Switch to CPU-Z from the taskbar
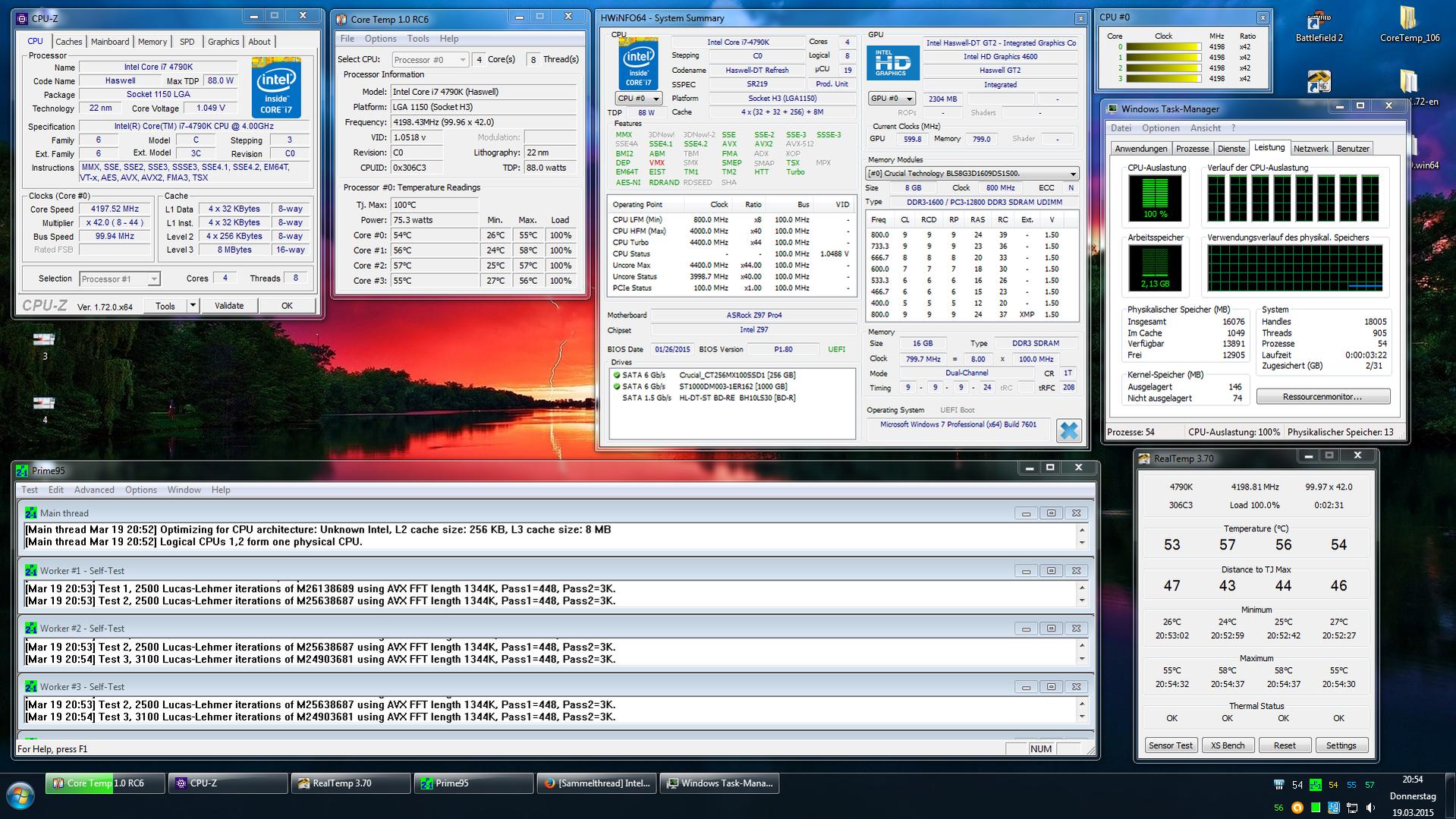Viewport: 1456px width, 819px height. [228, 783]
